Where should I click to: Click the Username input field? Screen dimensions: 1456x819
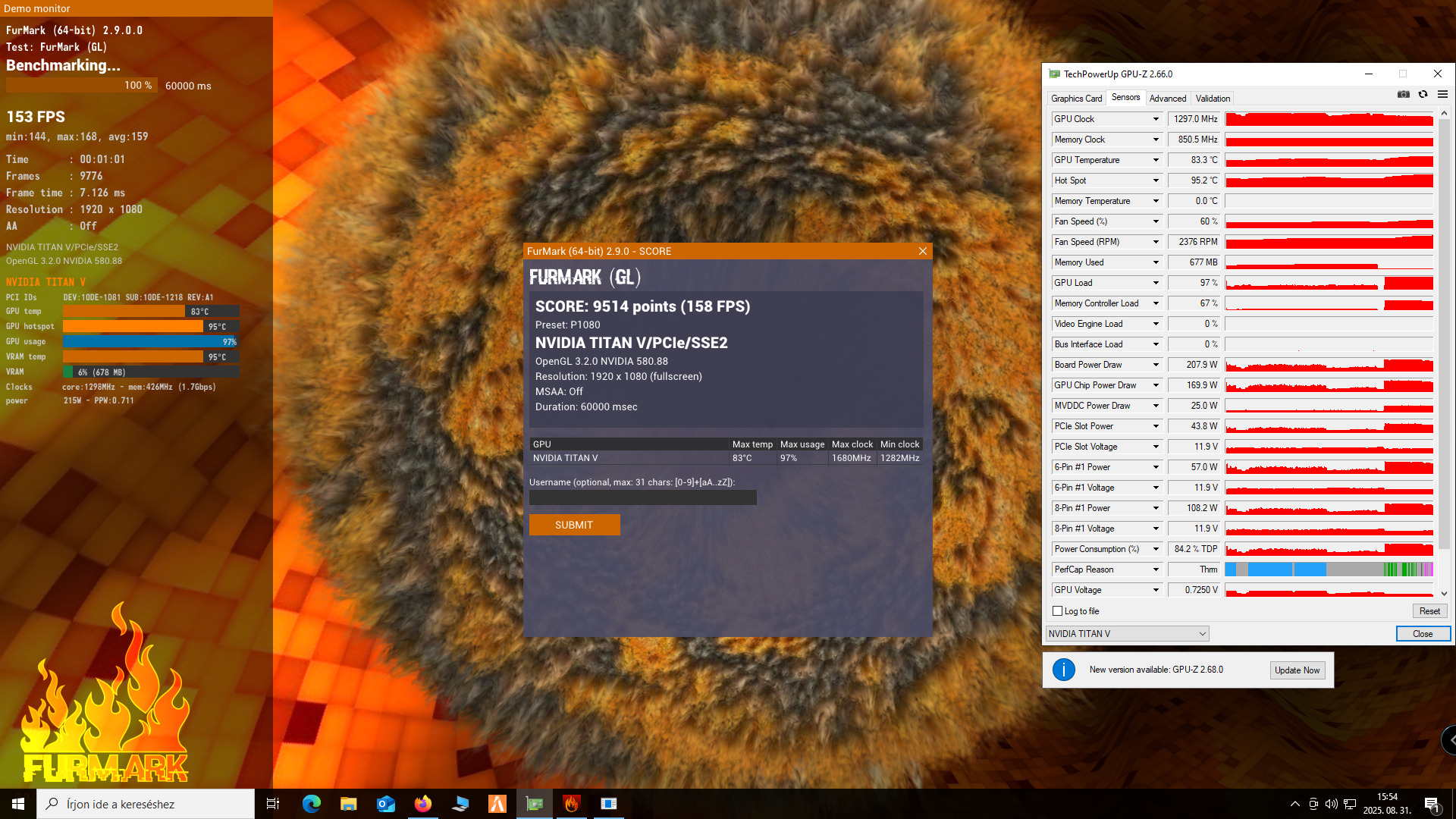642,498
